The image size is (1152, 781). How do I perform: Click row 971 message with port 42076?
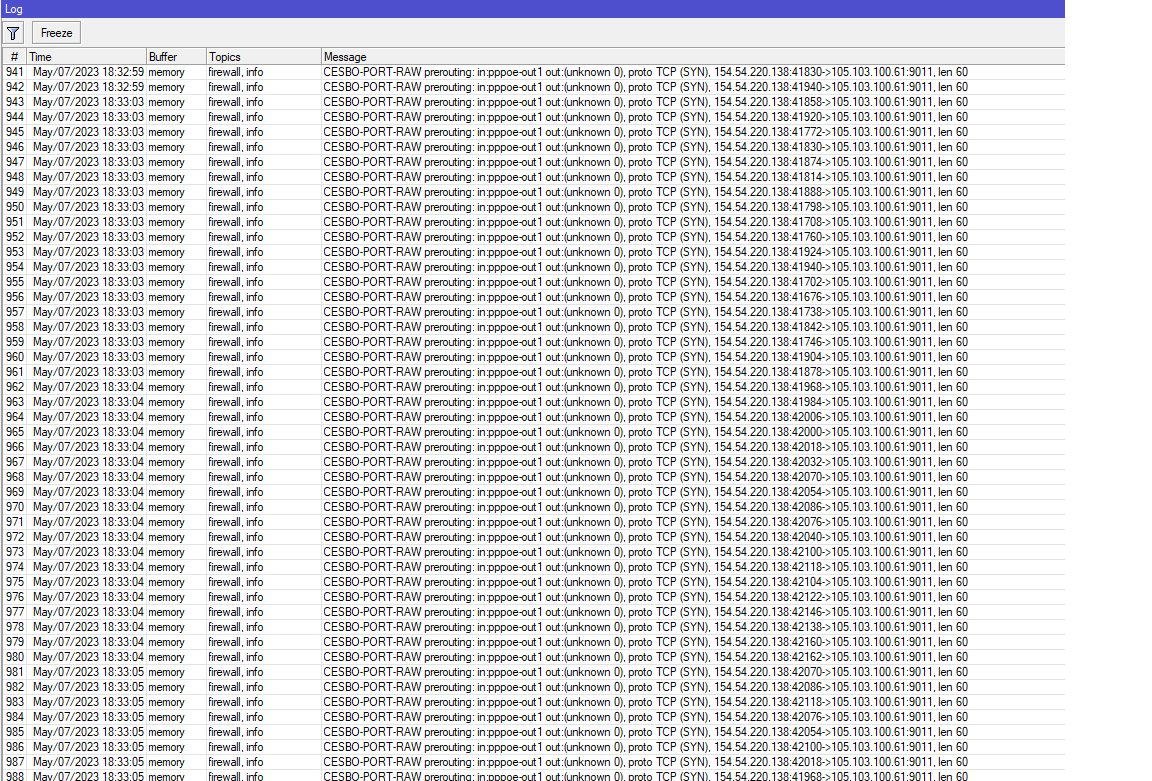[x=645, y=522]
